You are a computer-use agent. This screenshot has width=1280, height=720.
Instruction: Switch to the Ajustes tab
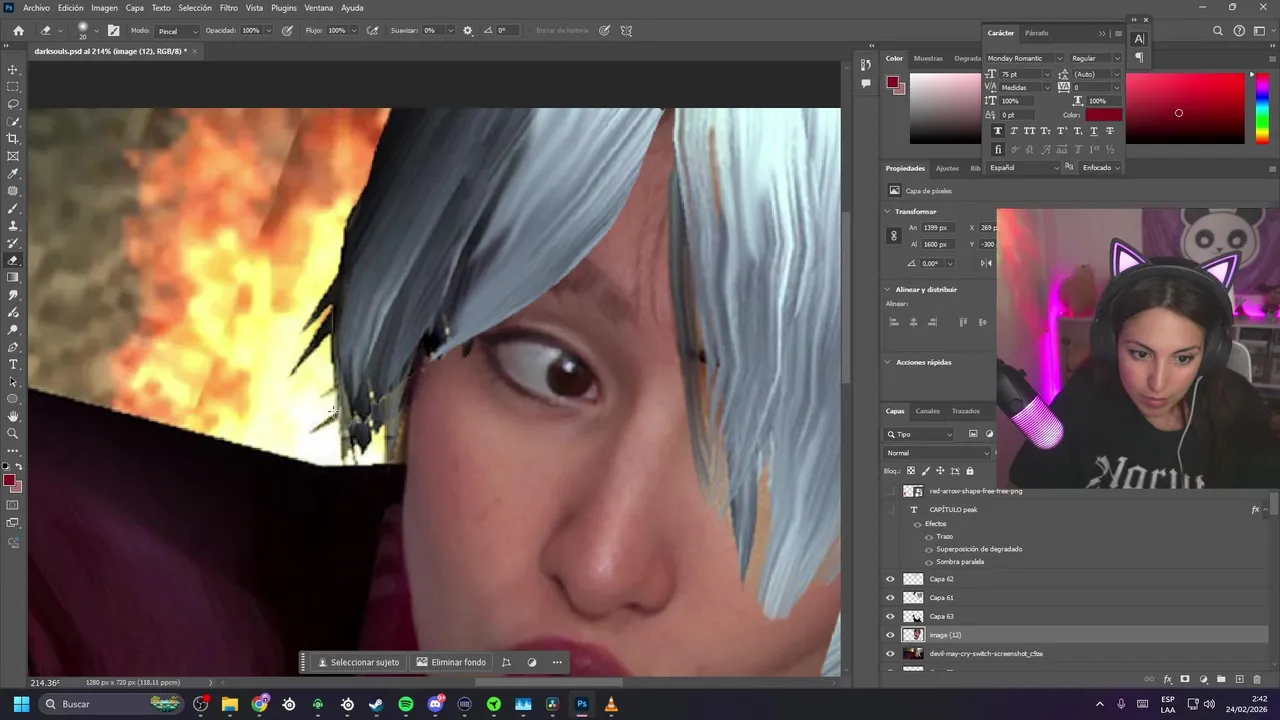point(947,168)
